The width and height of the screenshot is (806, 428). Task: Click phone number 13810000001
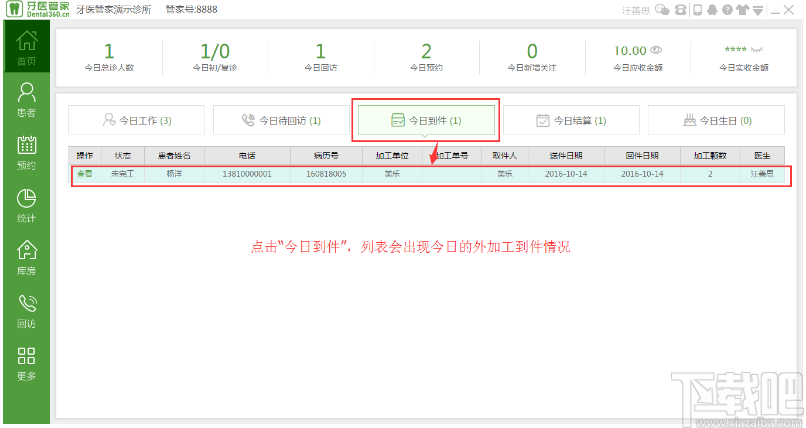(247, 174)
